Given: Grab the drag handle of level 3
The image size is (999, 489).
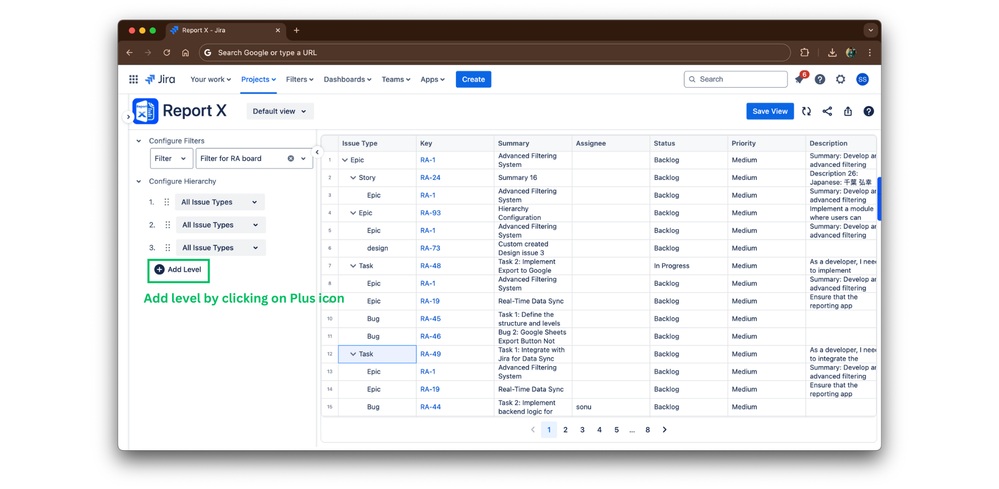Looking at the screenshot, I should tap(168, 248).
